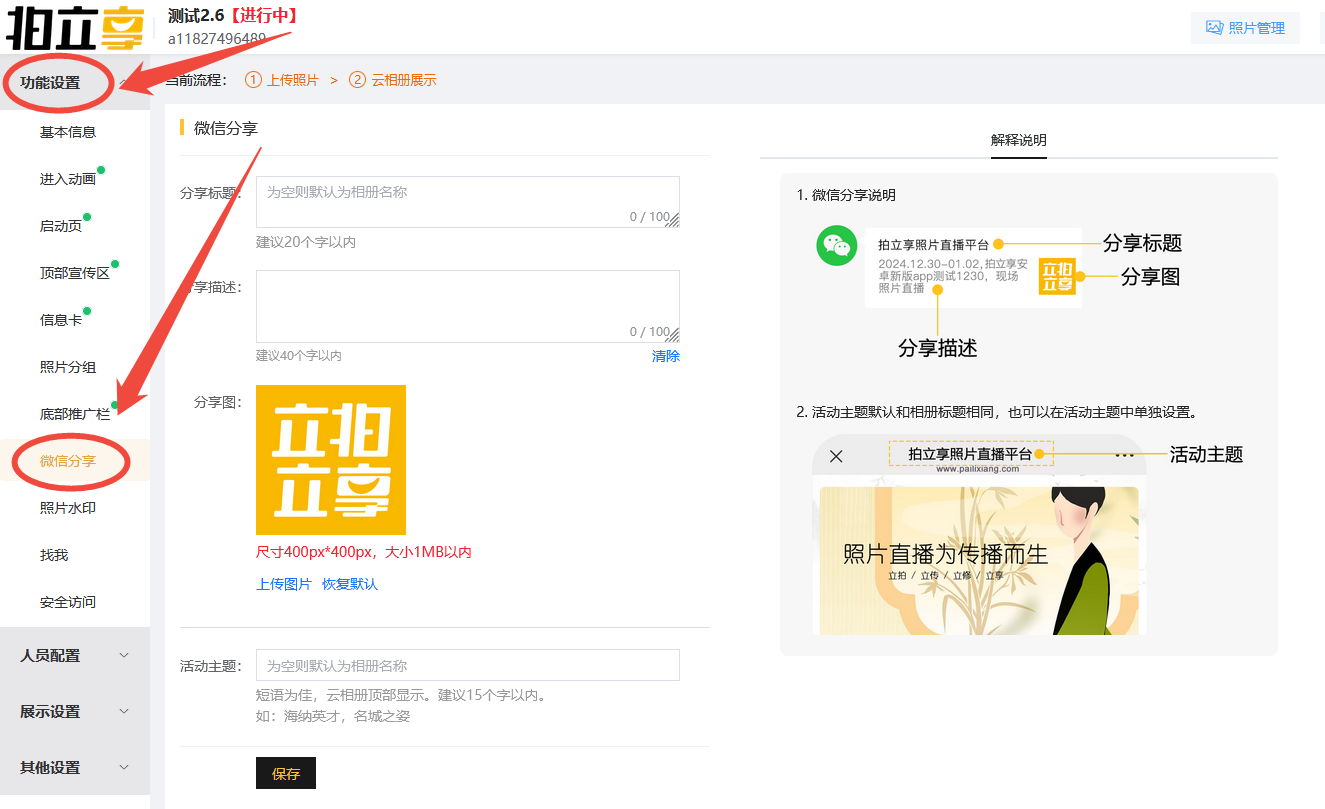Open 基本信息 in the sidebar
The width and height of the screenshot is (1325, 809).
[x=67, y=131]
